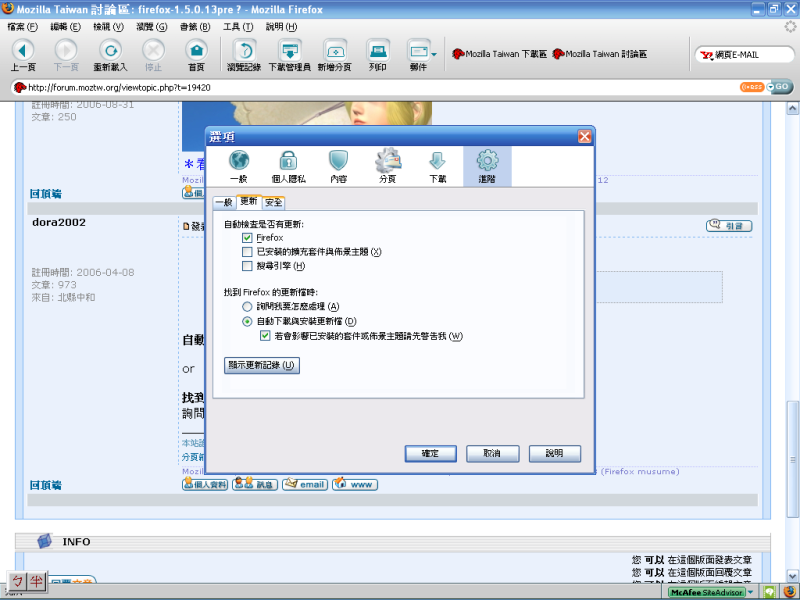Click the 說明 help button in dialog
The width and height of the screenshot is (800, 600).
555,453
